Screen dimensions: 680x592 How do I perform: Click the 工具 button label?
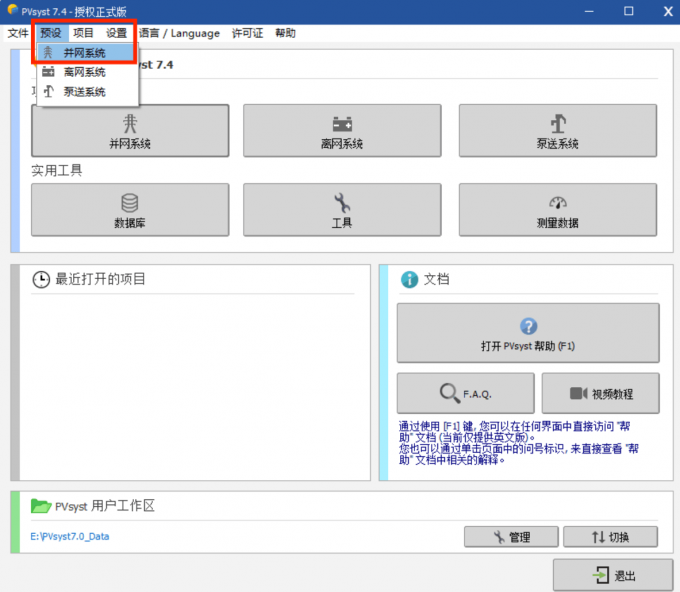(x=342, y=223)
